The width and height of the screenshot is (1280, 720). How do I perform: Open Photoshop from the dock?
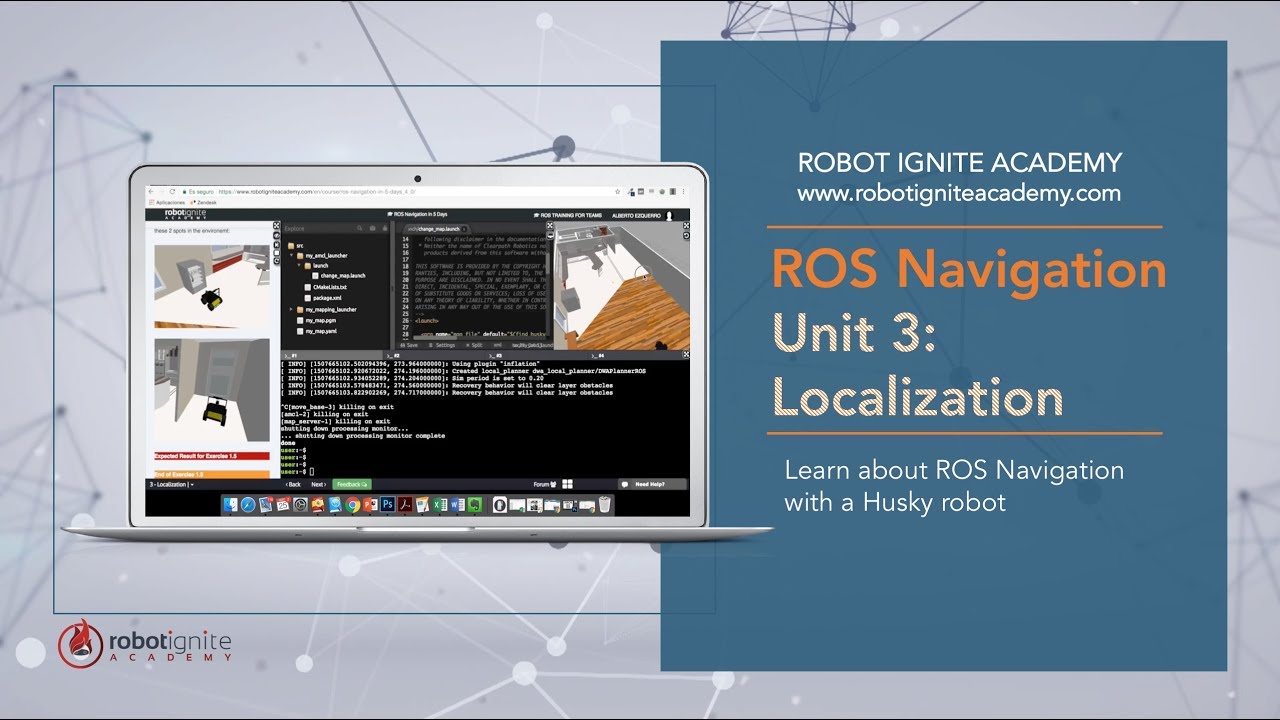point(387,505)
